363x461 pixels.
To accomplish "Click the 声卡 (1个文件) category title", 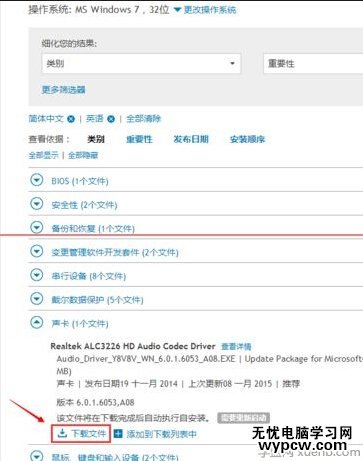I will click(x=80, y=323).
